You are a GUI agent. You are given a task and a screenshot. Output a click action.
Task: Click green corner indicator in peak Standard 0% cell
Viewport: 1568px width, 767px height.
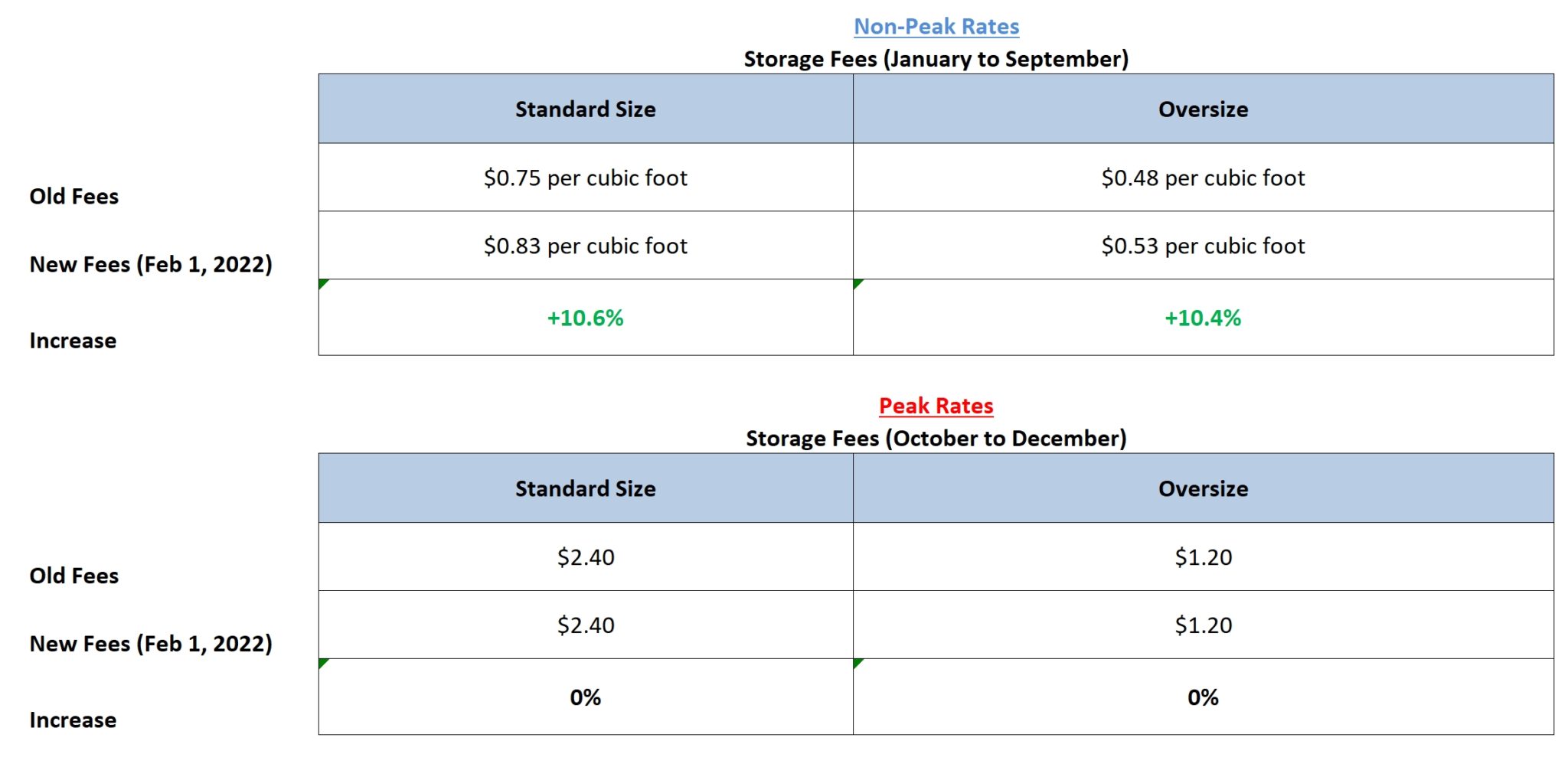322,663
